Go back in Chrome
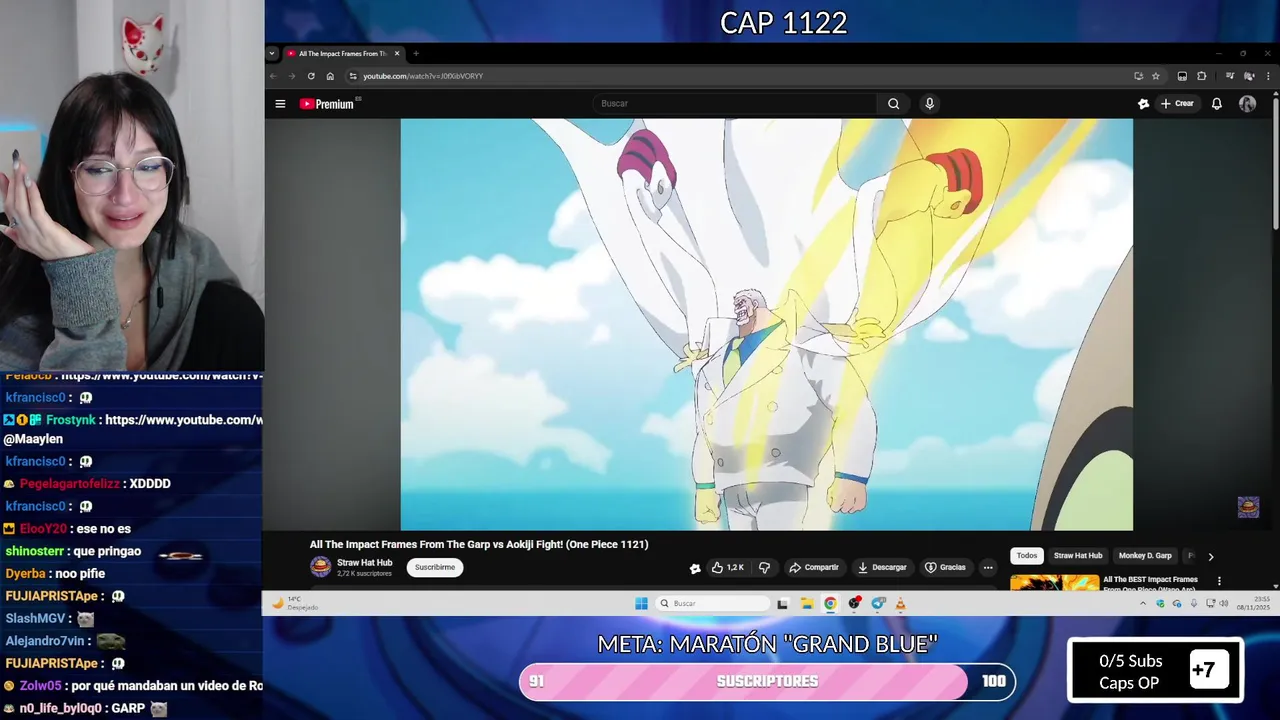Image resolution: width=1280 pixels, height=720 pixels. coord(273,76)
